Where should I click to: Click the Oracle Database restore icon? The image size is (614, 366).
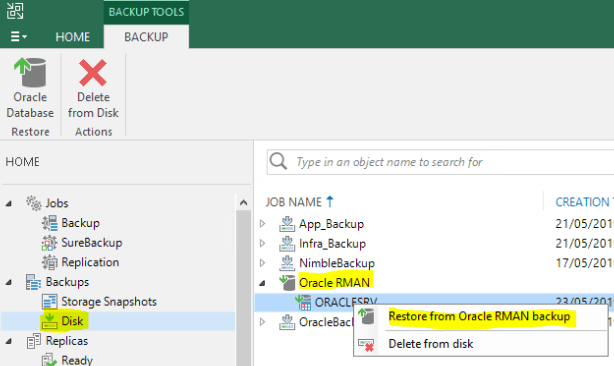(x=30, y=72)
